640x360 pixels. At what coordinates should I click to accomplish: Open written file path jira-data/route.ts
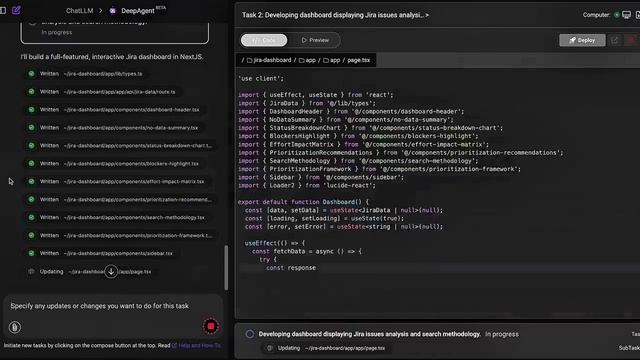119,92
